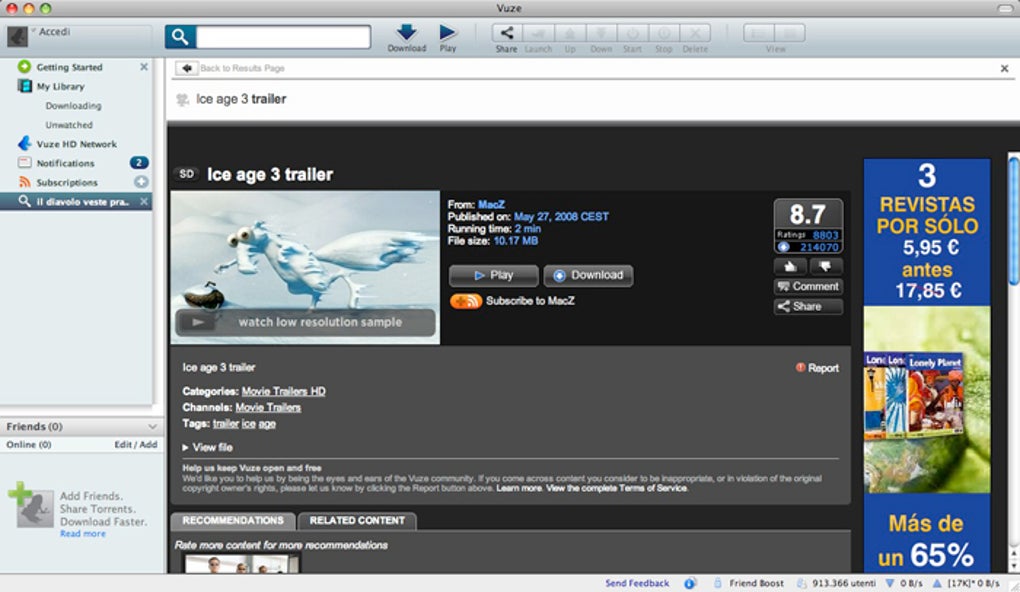The image size is (1020, 592).
Task: Open Notifications in sidebar
Action: coord(65,163)
